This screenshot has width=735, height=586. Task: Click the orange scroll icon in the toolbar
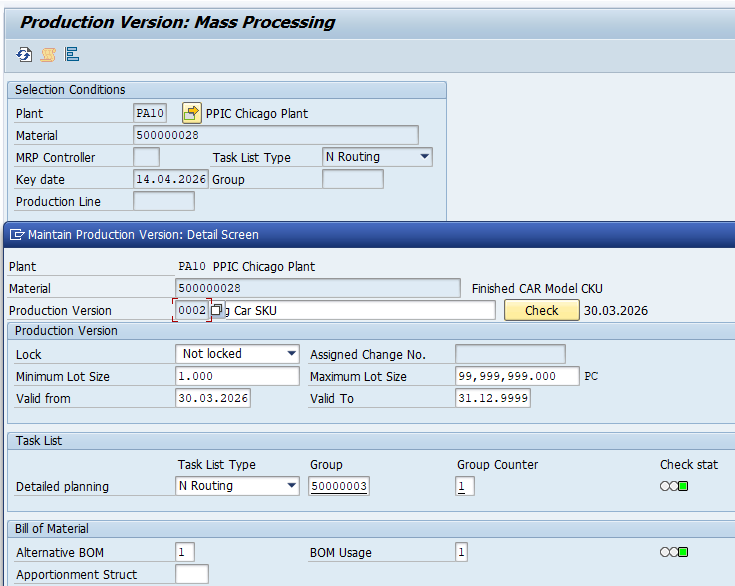point(48,55)
